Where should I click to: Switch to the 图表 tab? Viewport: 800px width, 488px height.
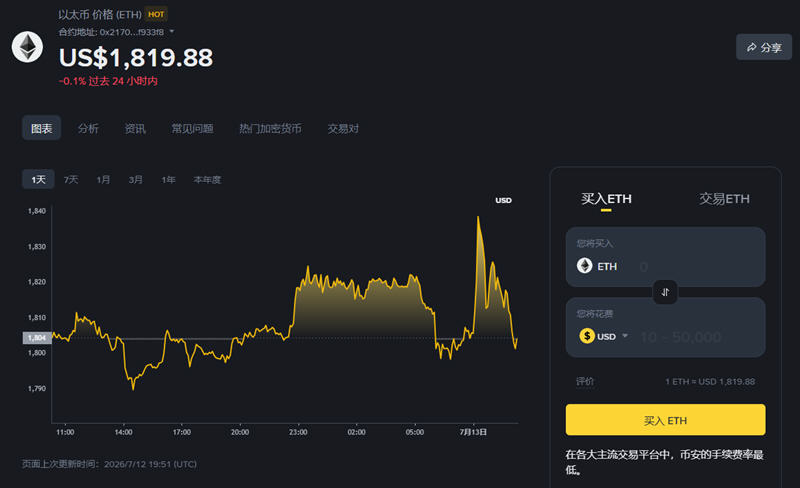[x=41, y=128]
